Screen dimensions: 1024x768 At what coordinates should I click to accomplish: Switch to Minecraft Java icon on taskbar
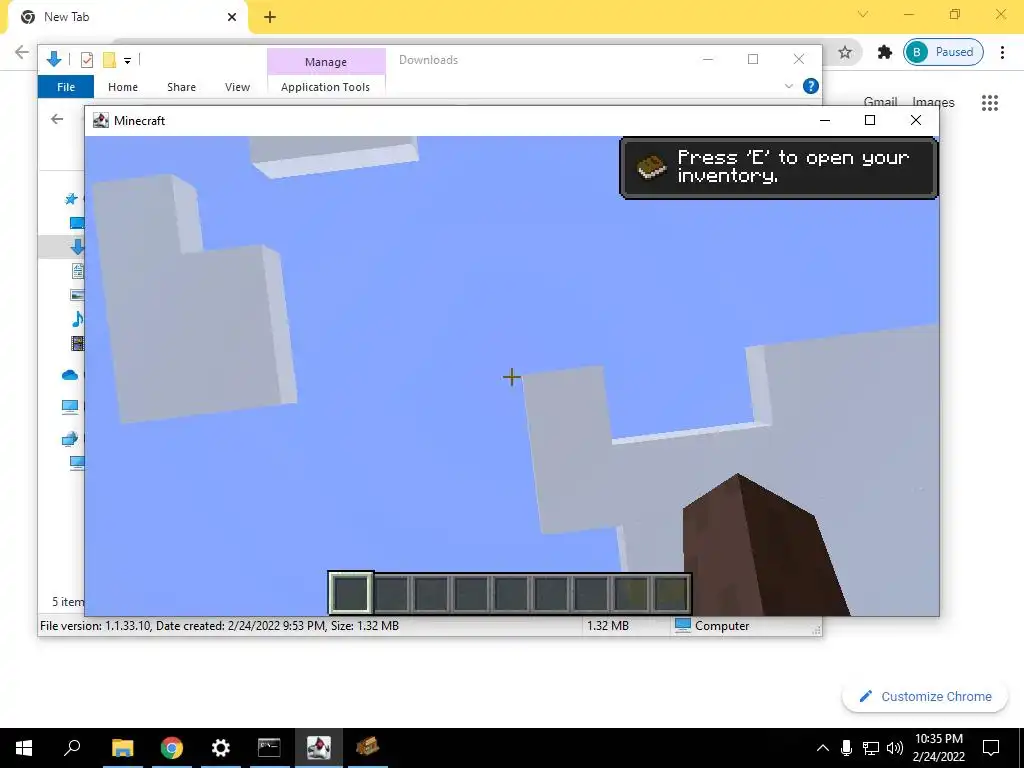pos(319,748)
